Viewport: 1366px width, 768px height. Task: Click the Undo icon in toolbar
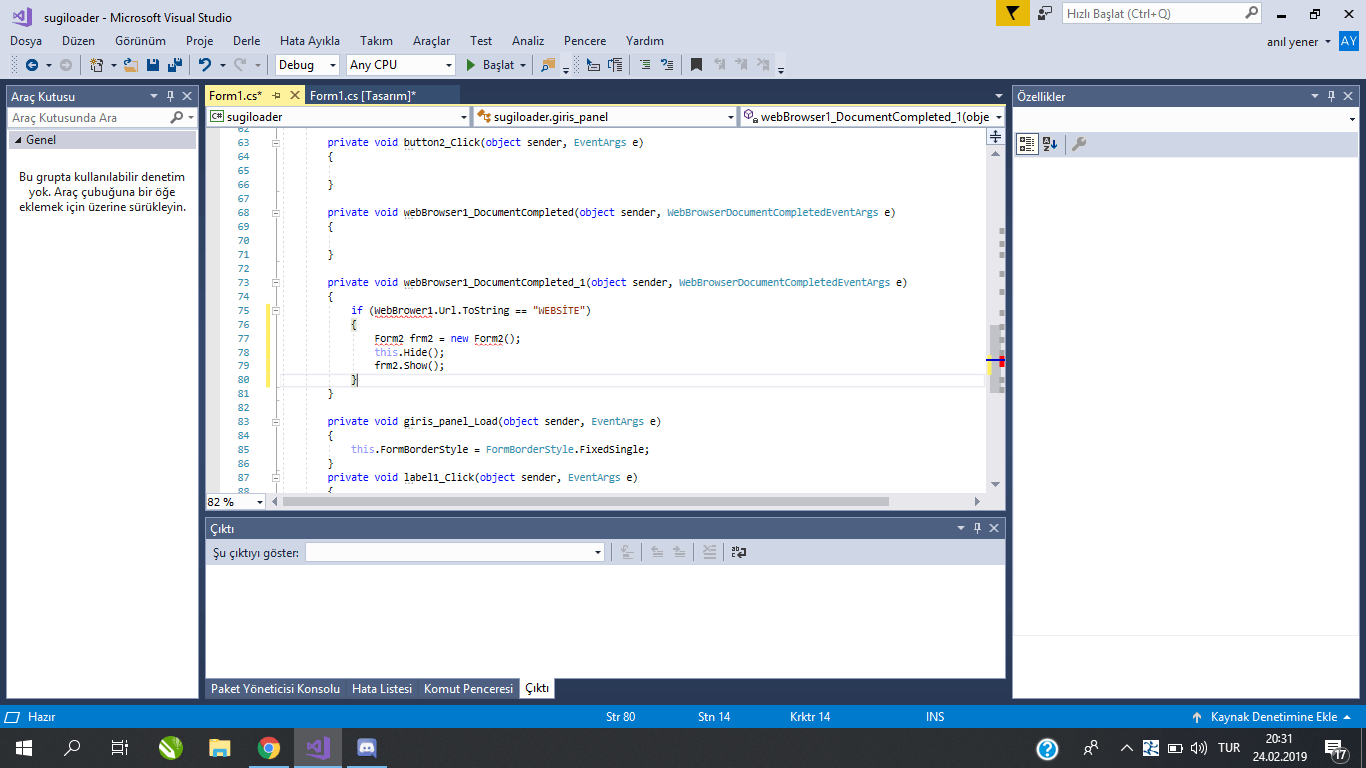[x=204, y=65]
